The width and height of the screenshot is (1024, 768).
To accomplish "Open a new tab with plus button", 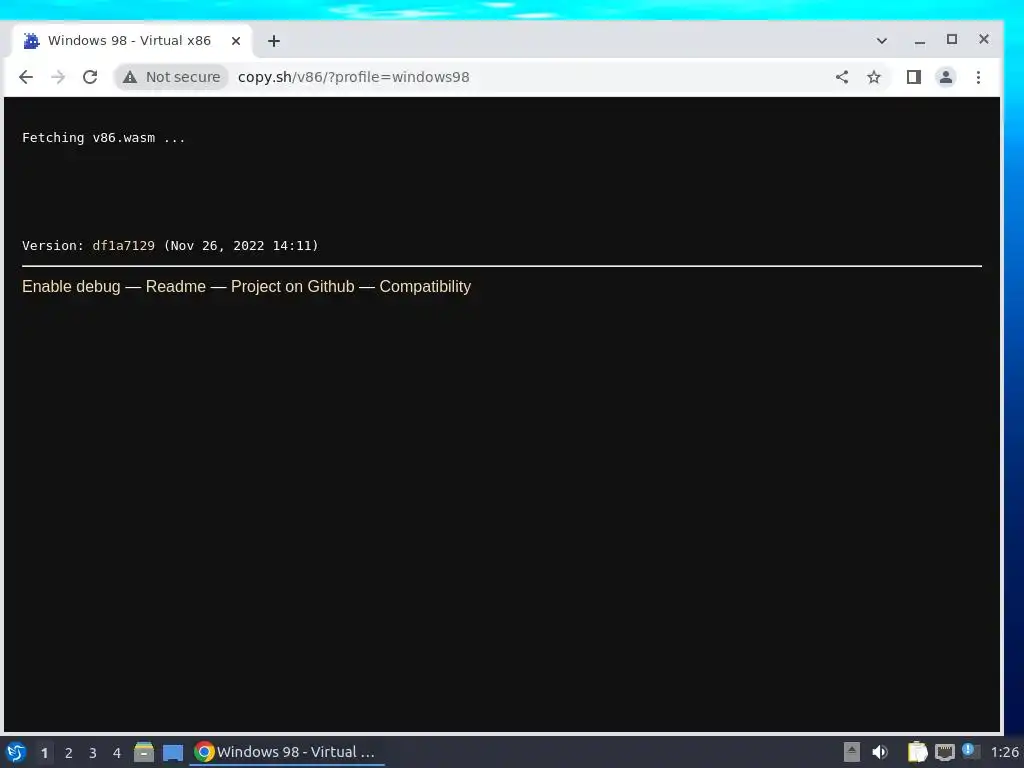I will [274, 40].
